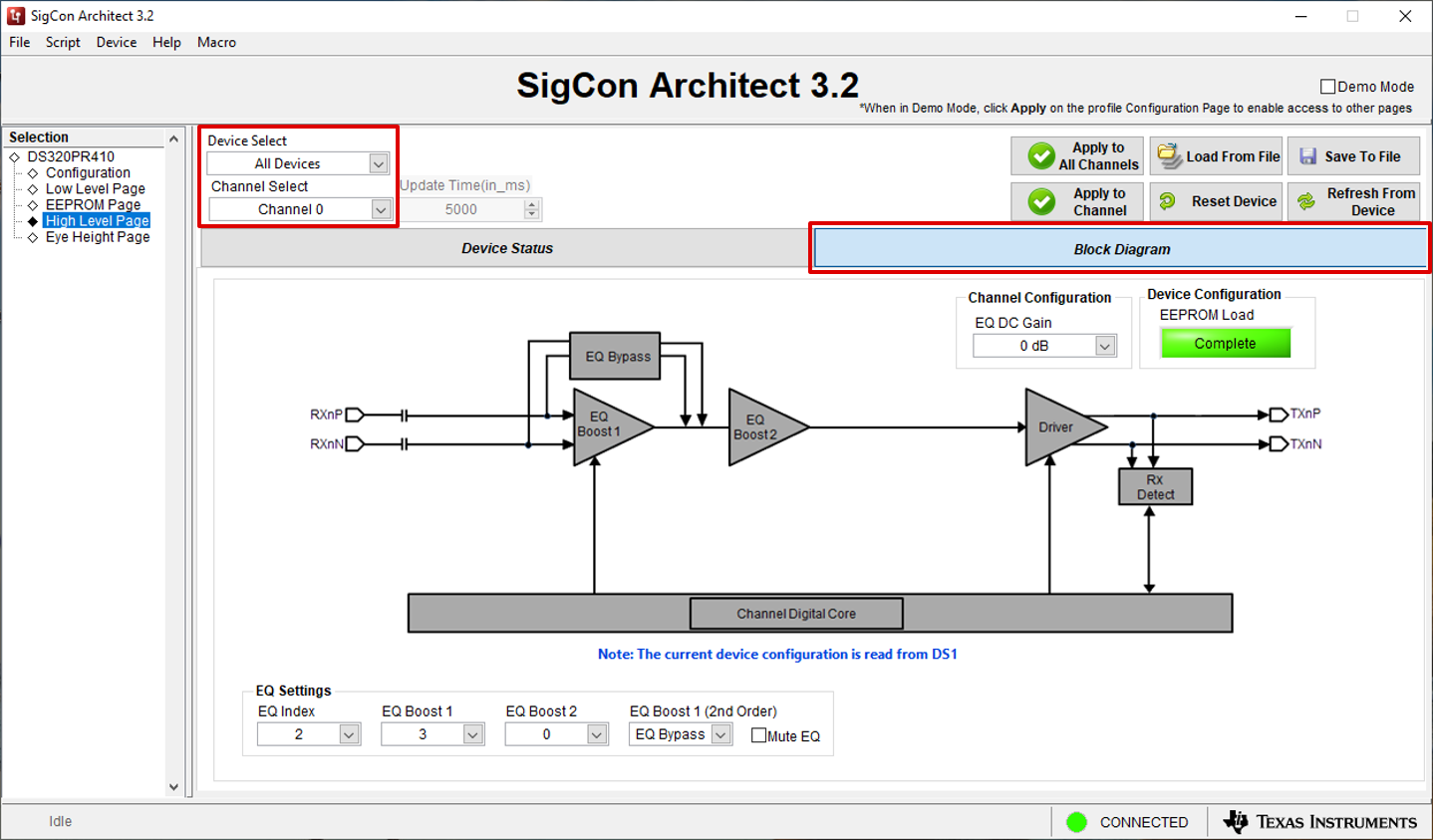The width and height of the screenshot is (1433, 840).
Task: Click Load From File button
Action: tap(1216, 156)
